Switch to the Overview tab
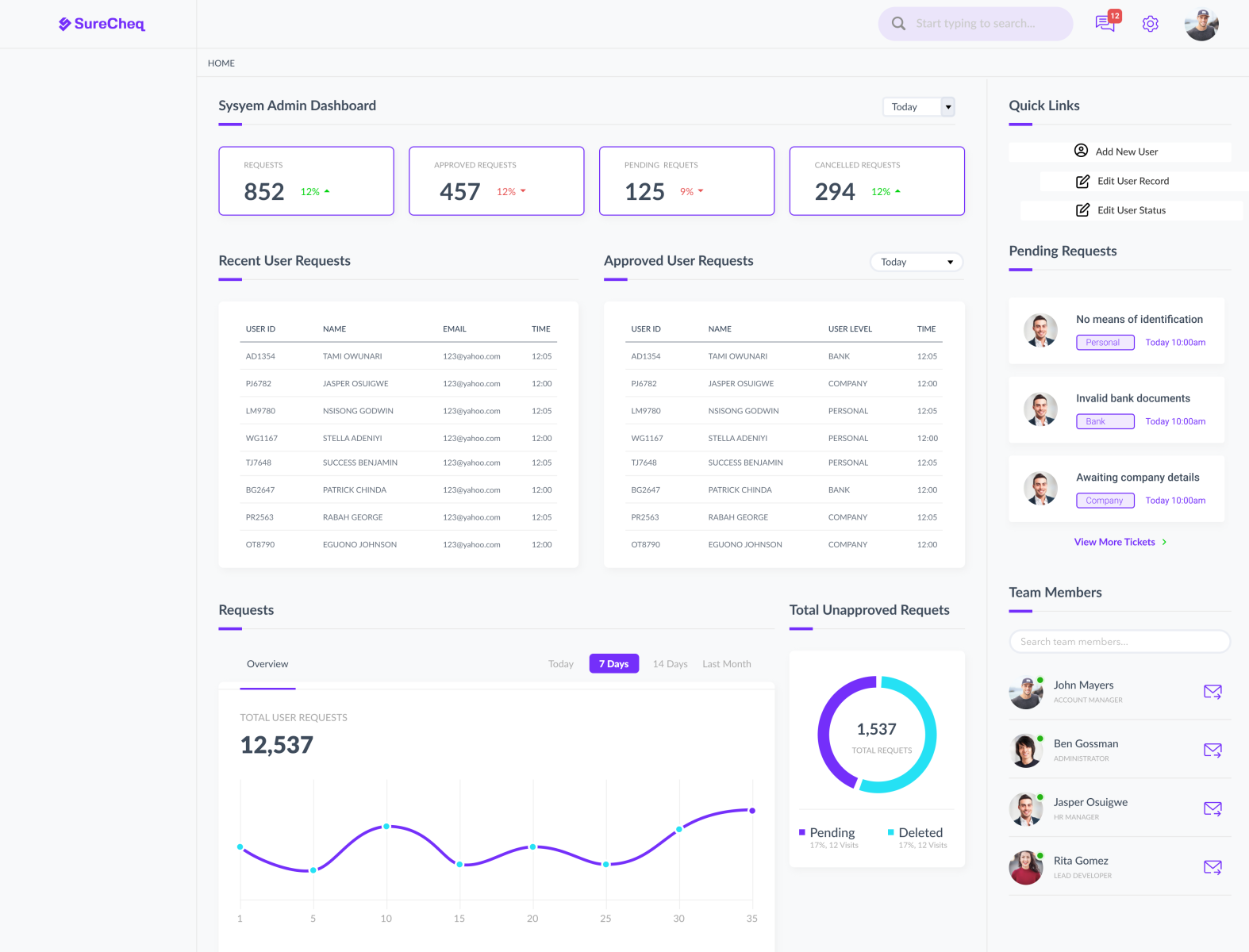Image resolution: width=1249 pixels, height=952 pixels. (267, 664)
